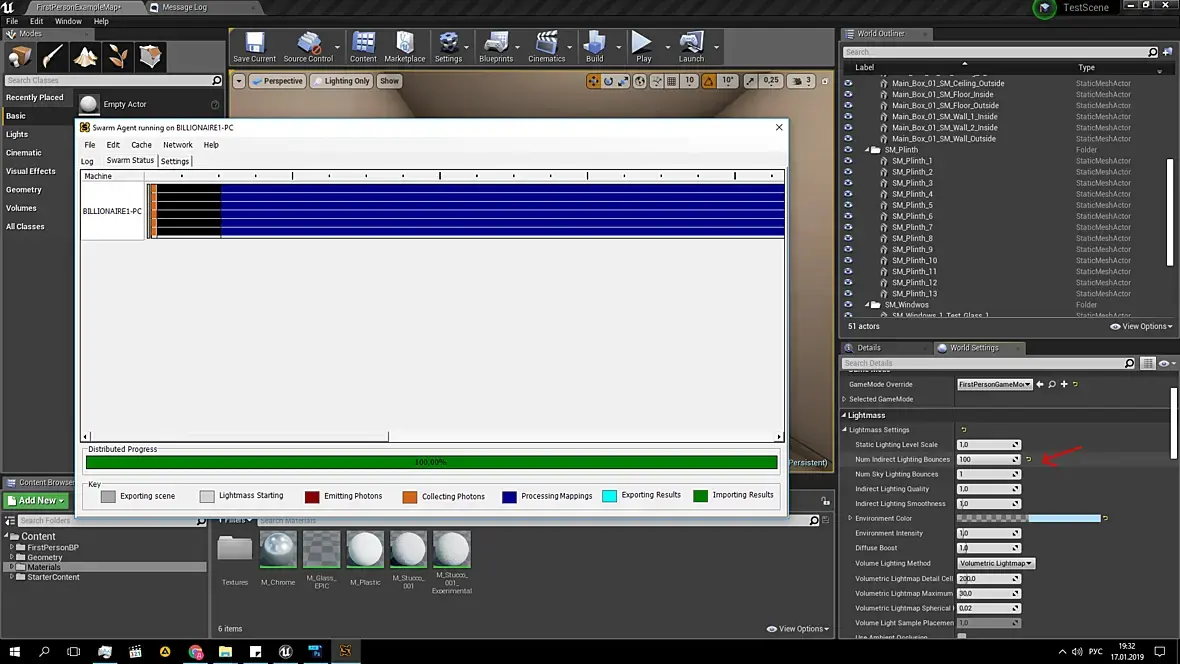Open the Content toolbar button
This screenshot has width=1180, height=664.
click(363, 47)
